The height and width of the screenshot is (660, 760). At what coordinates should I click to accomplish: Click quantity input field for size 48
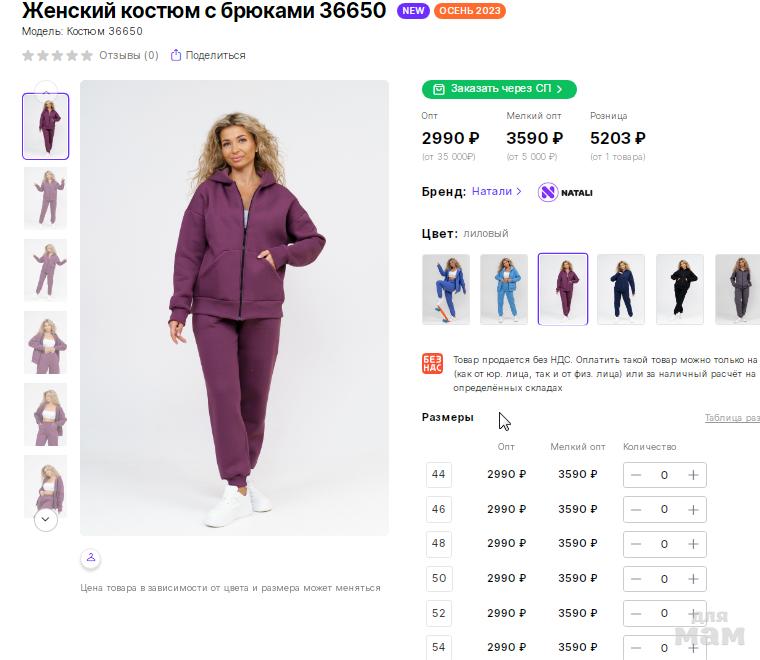coord(664,545)
